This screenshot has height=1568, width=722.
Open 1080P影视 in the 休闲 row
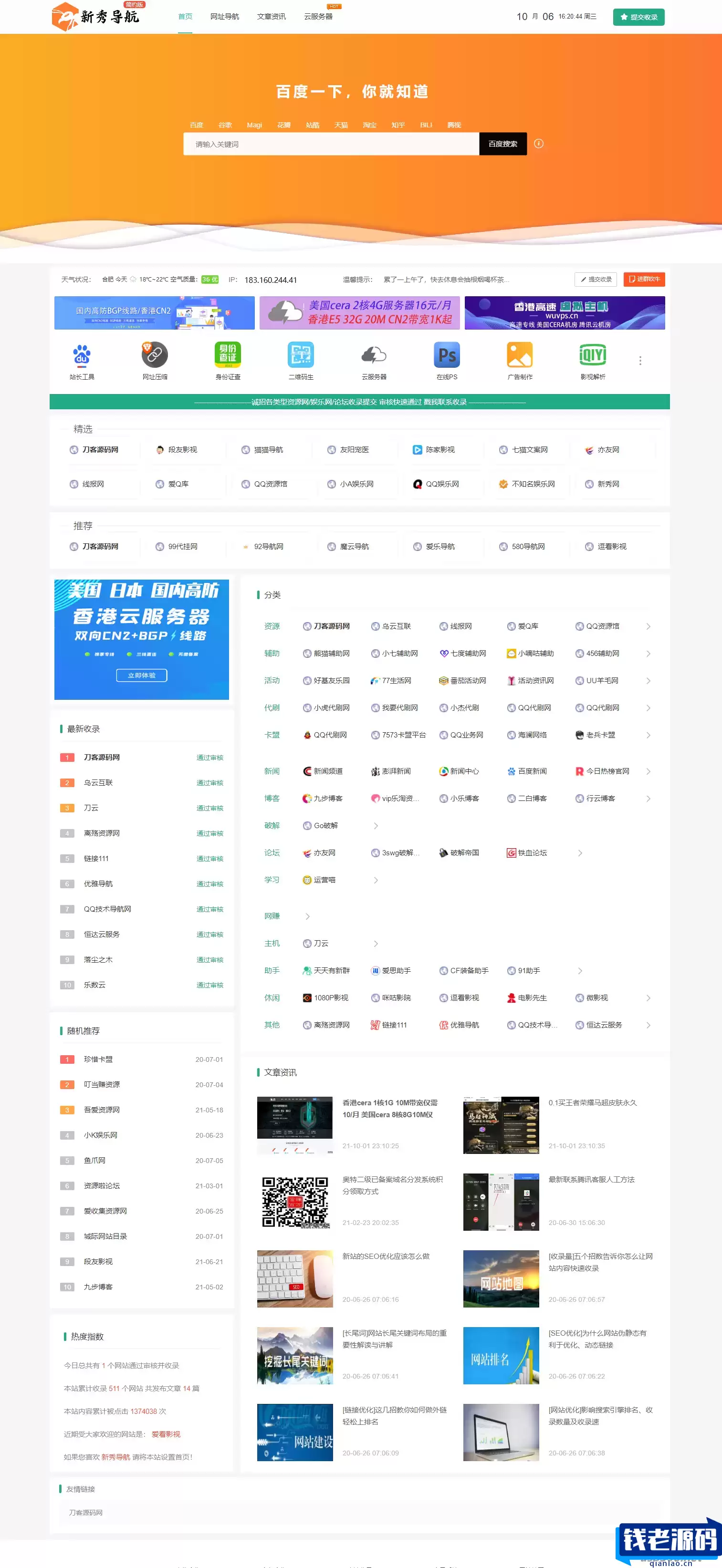(326, 997)
